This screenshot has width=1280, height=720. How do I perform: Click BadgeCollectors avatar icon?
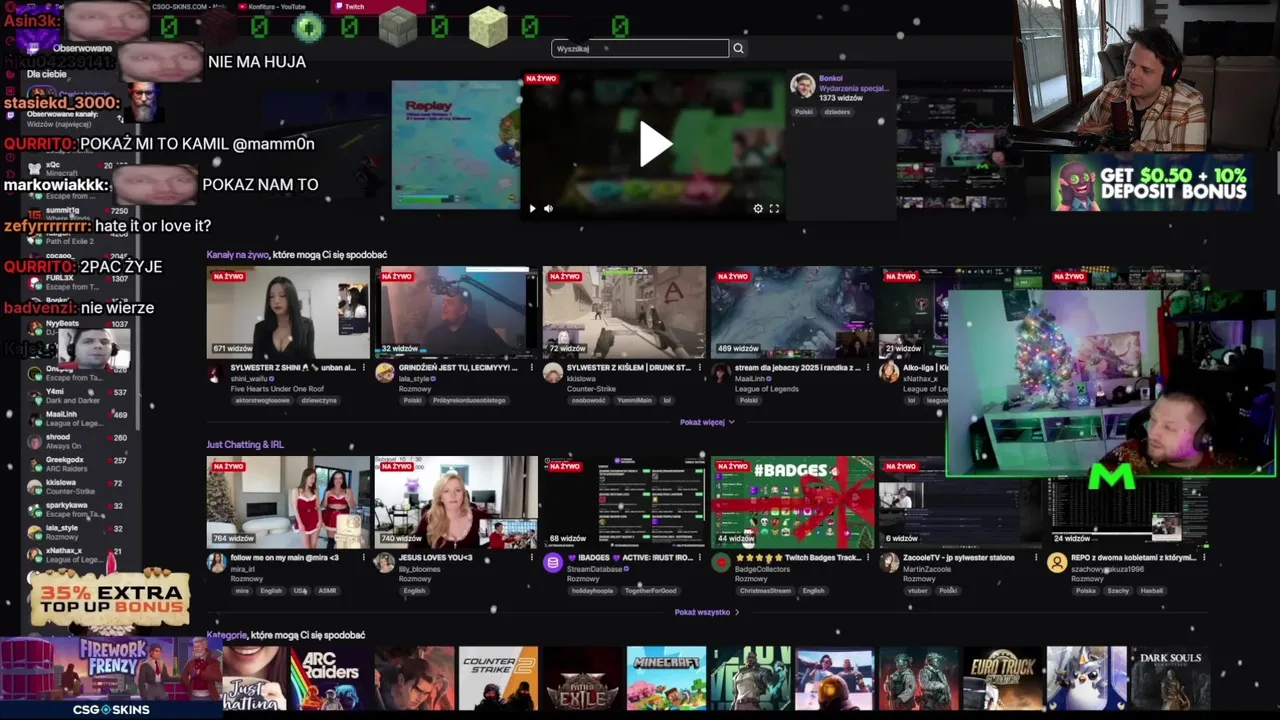click(720, 563)
